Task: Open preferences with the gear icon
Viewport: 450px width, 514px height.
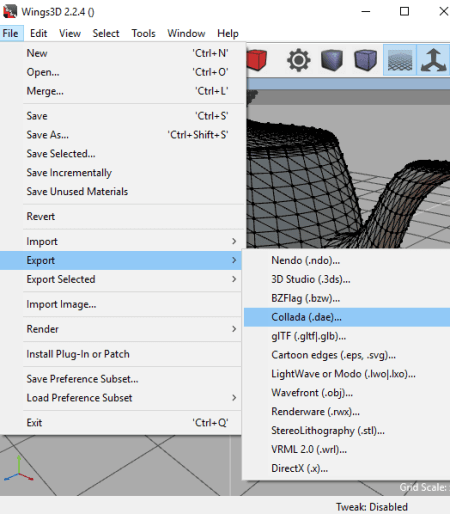Action: (x=299, y=60)
